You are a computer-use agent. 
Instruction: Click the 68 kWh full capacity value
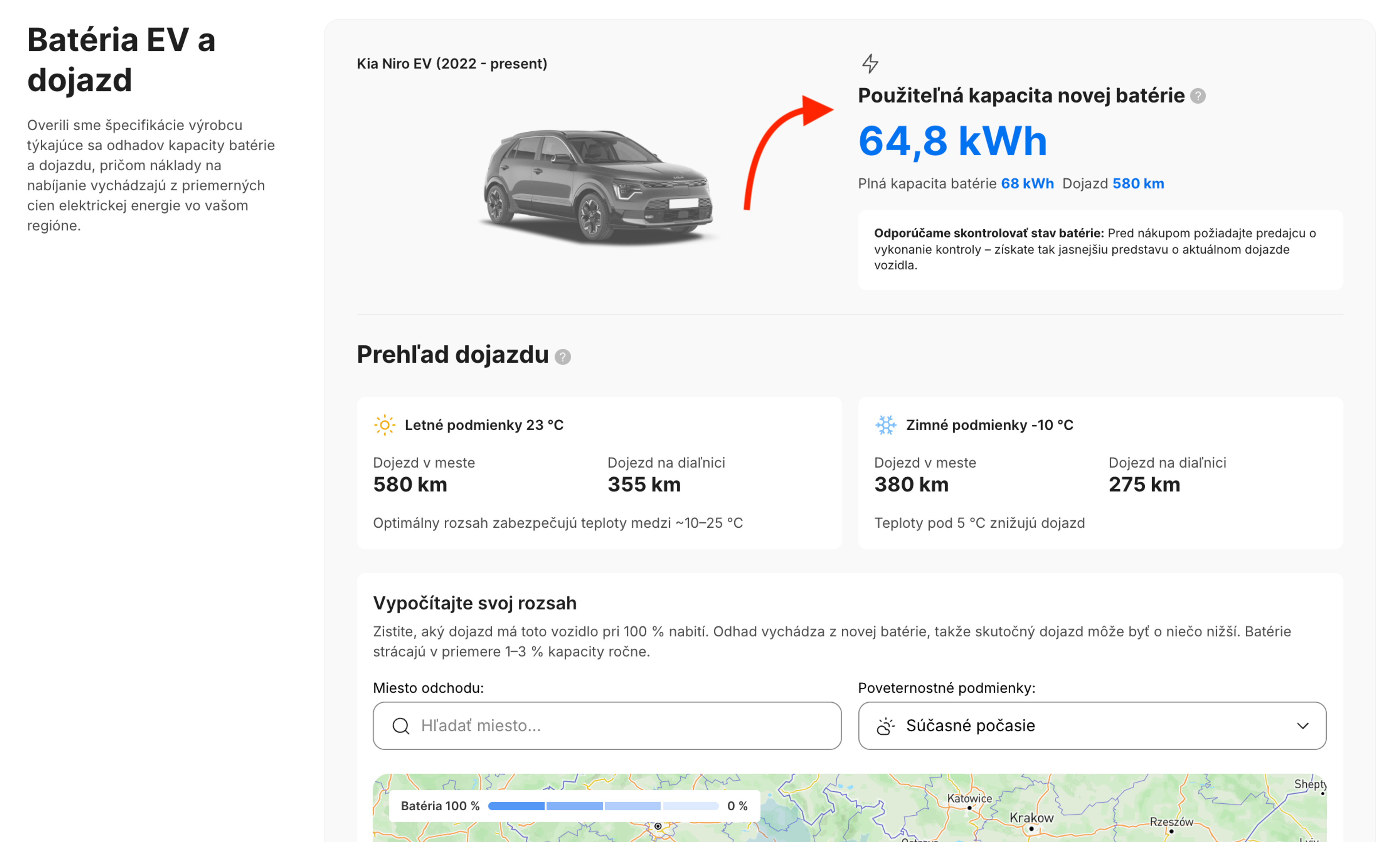(x=1027, y=184)
